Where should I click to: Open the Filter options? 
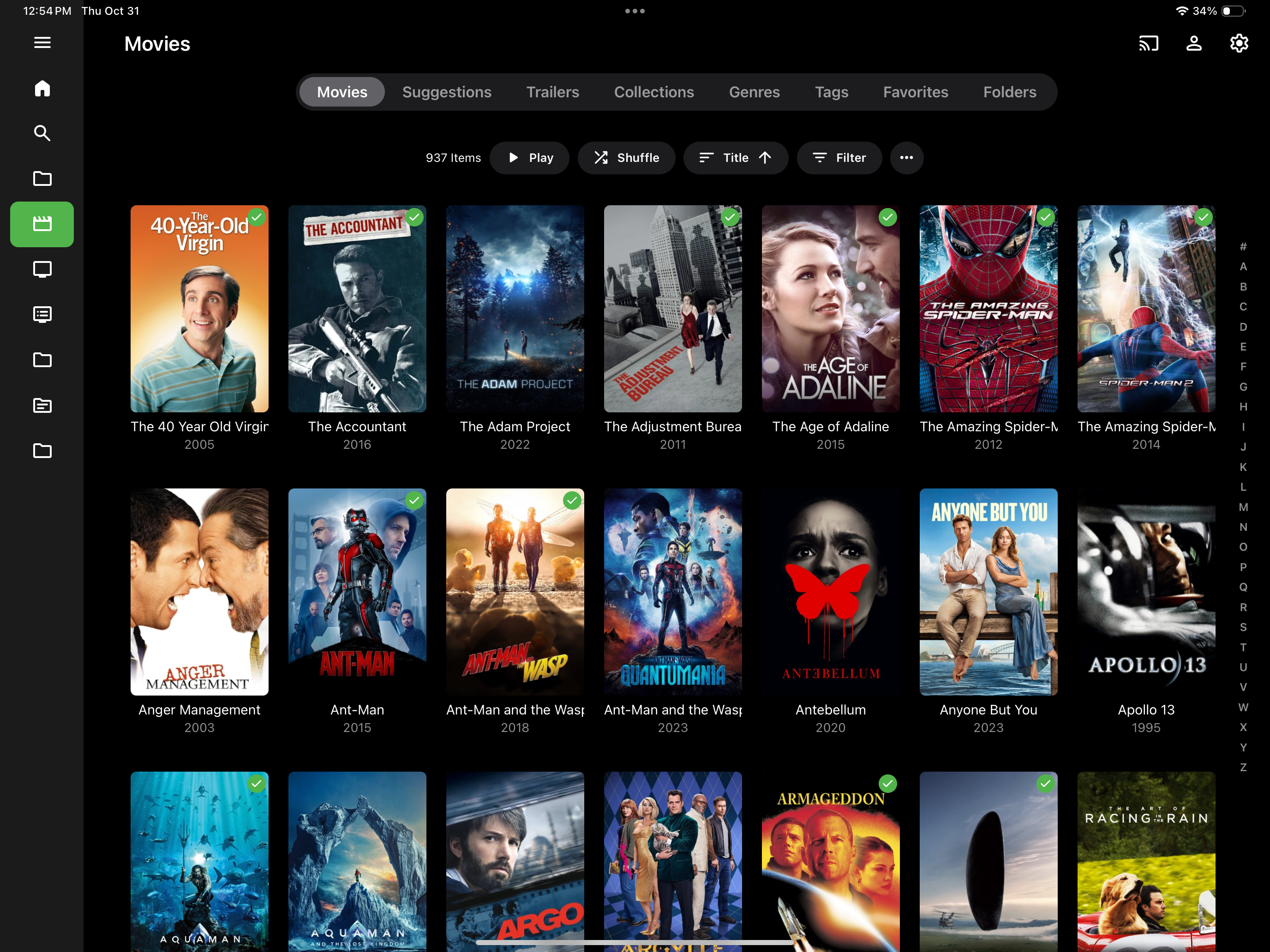point(839,158)
